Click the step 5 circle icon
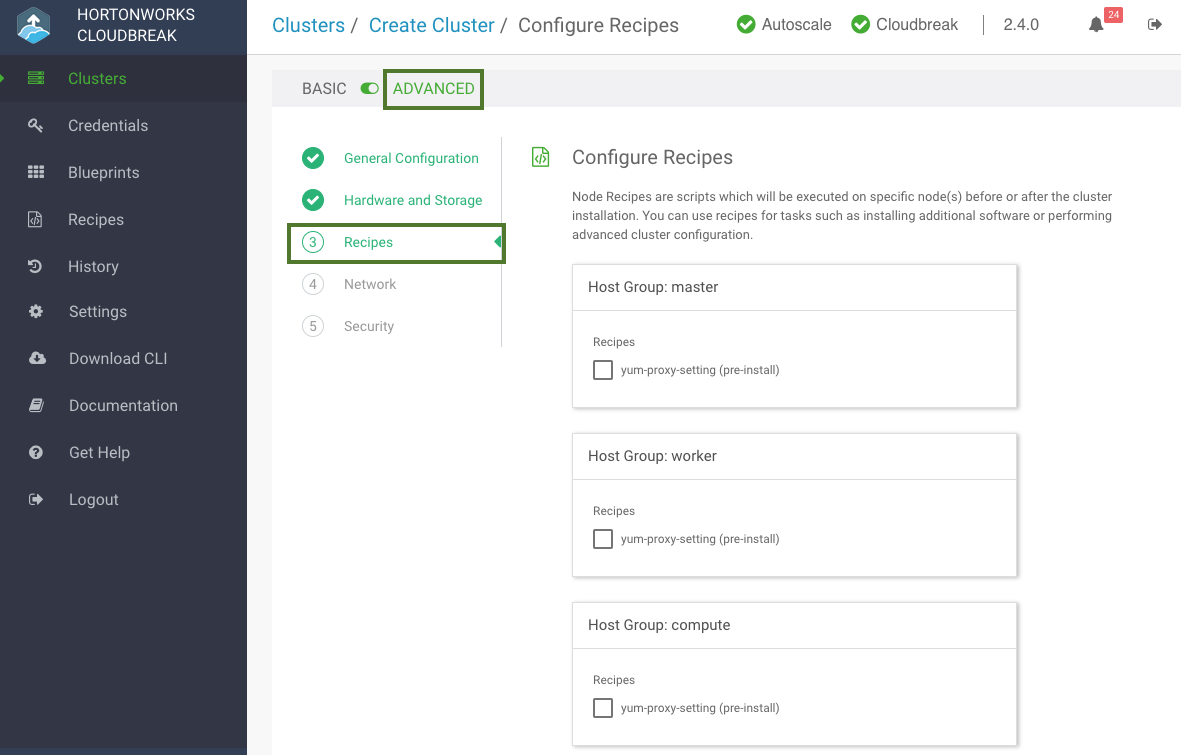 pos(313,326)
